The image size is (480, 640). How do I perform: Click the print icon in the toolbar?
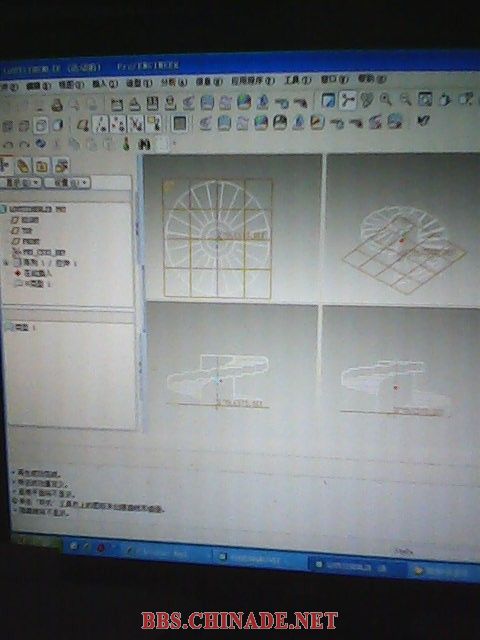[x=57, y=105]
